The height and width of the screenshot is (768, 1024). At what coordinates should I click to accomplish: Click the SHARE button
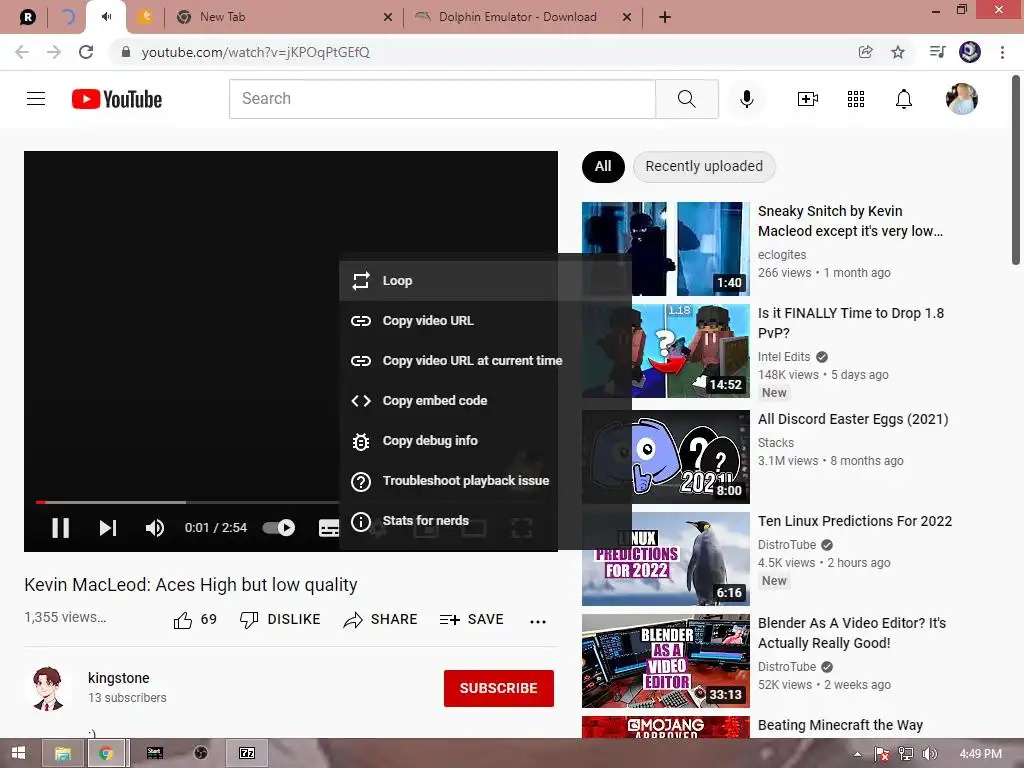point(380,620)
